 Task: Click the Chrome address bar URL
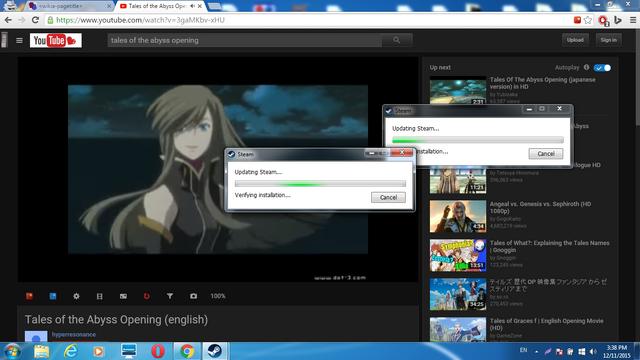pos(140,20)
